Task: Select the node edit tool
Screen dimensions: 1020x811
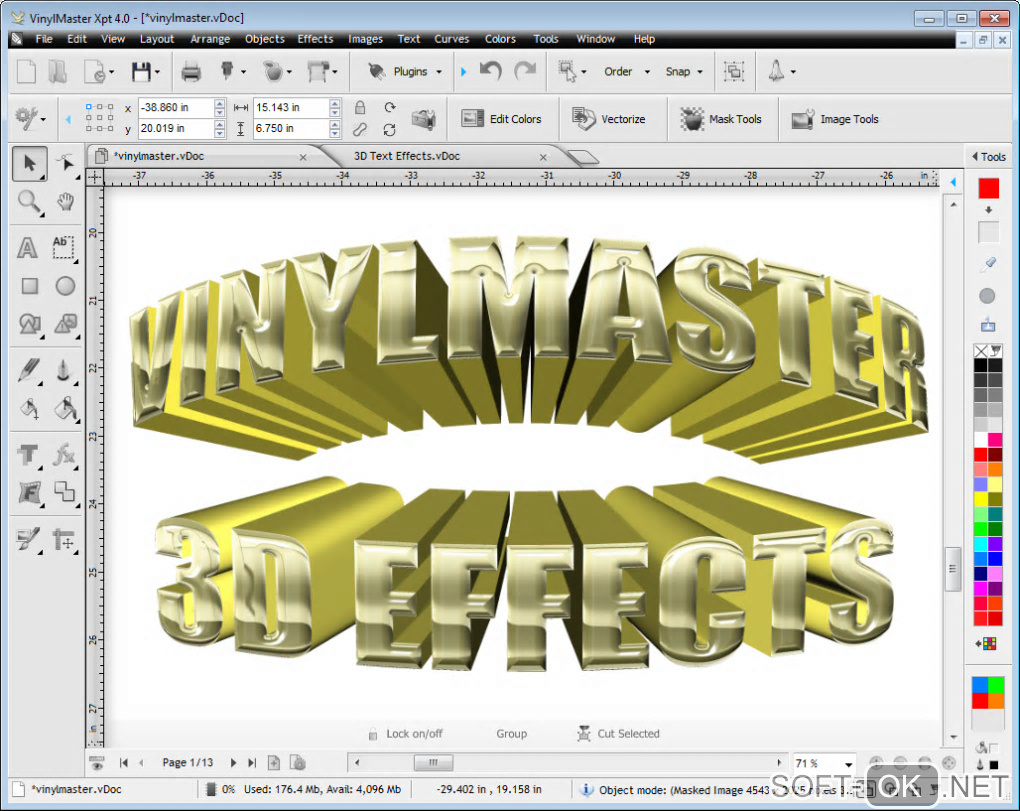Action: pos(65,163)
